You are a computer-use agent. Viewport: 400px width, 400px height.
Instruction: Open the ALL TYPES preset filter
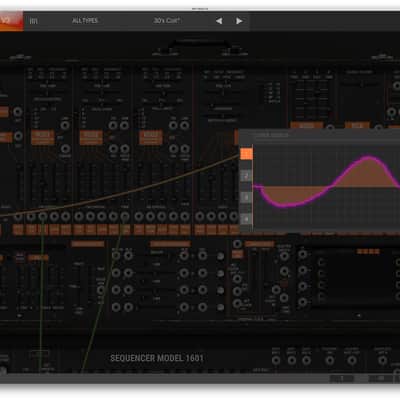point(85,21)
